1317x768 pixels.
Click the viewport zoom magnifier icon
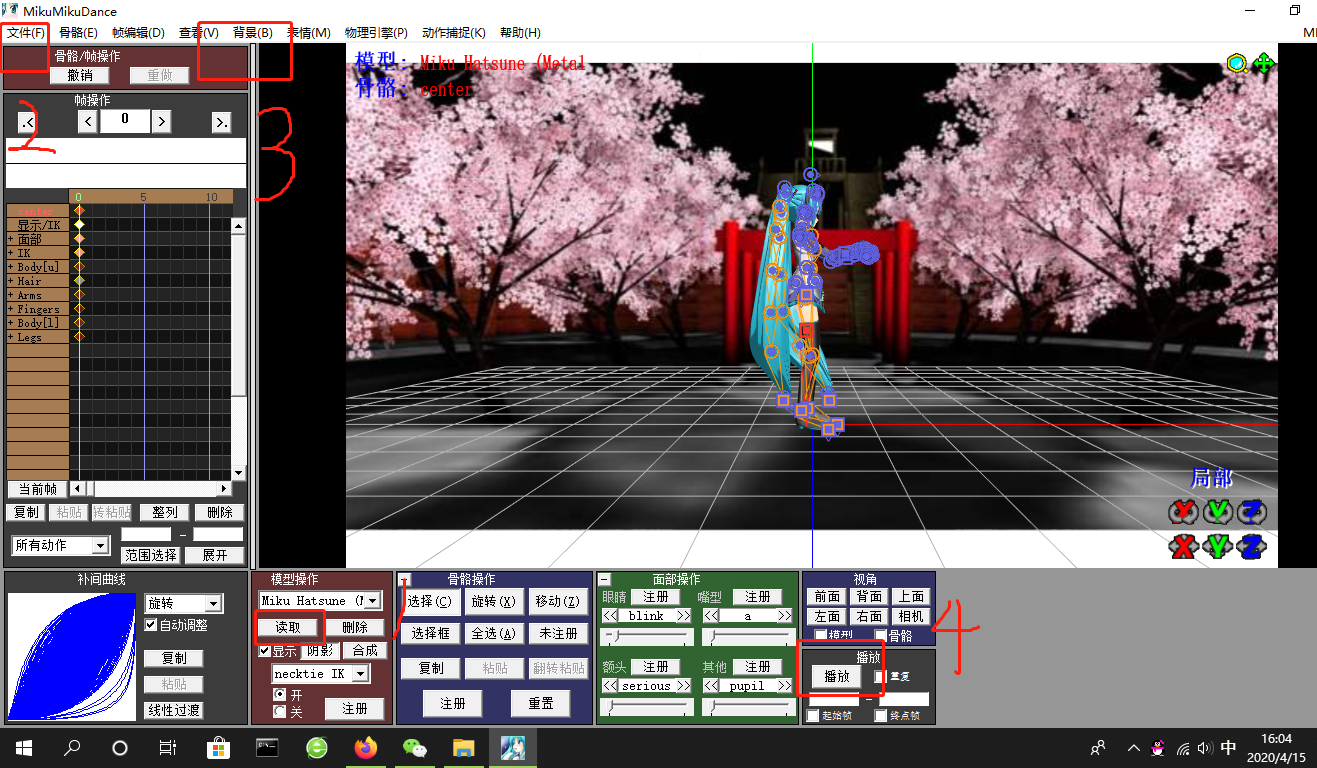coord(1238,63)
